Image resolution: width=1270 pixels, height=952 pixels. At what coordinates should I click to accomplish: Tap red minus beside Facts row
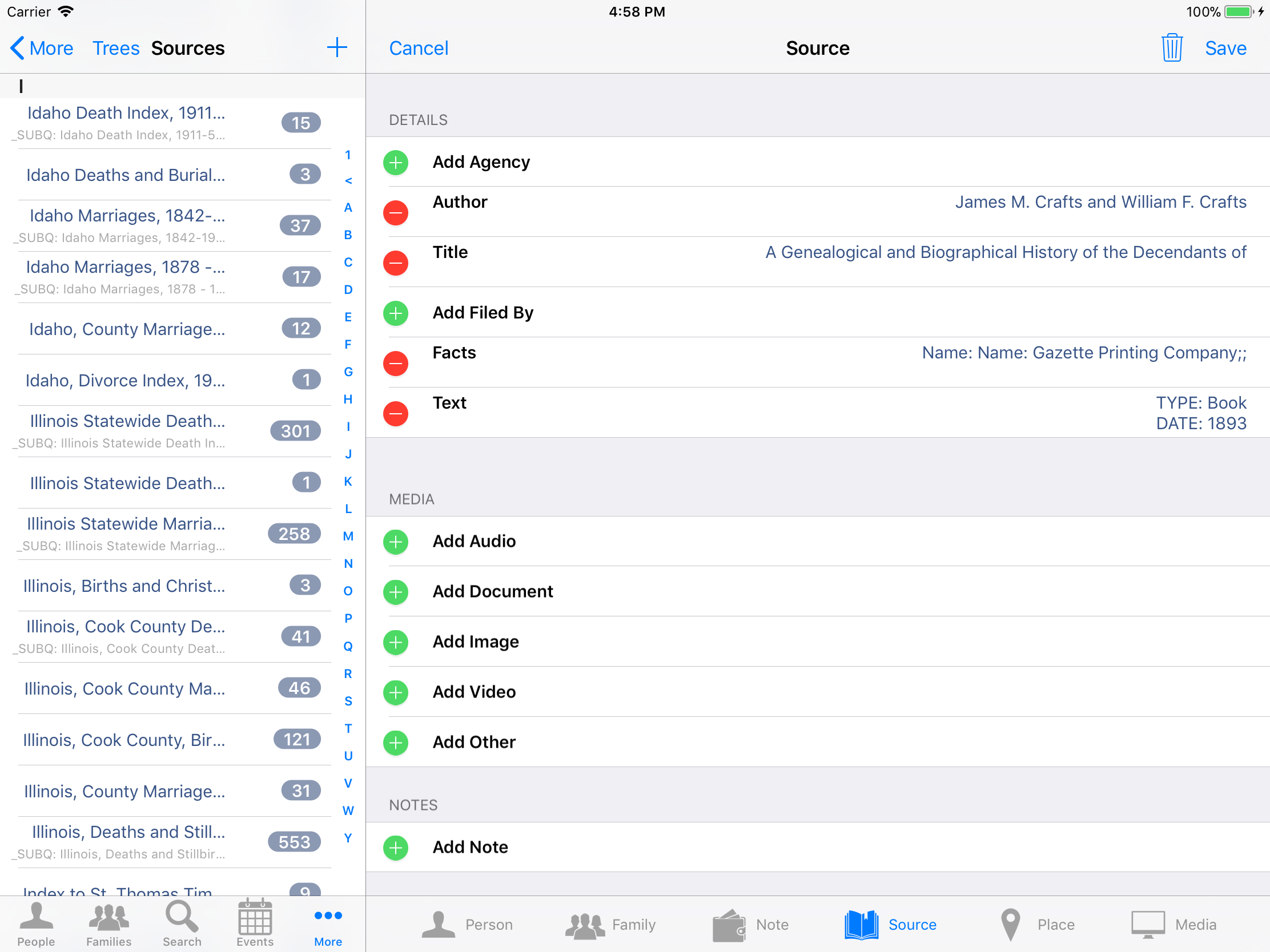(396, 363)
